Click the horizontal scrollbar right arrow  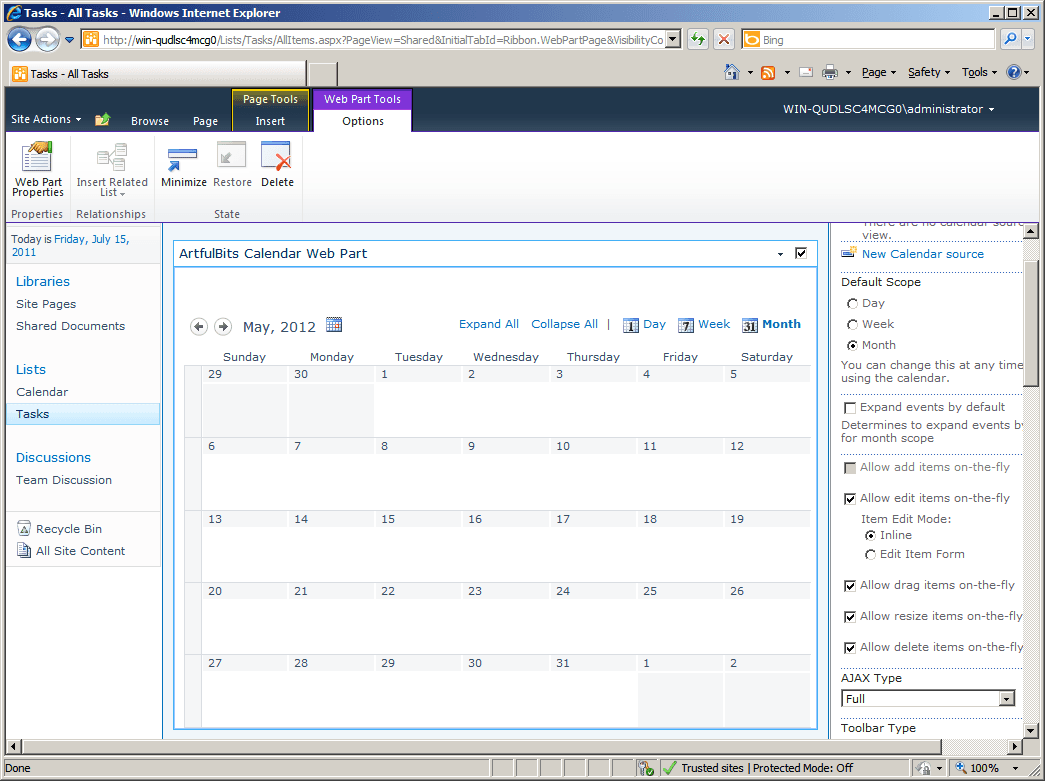(x=1015, y=746)
